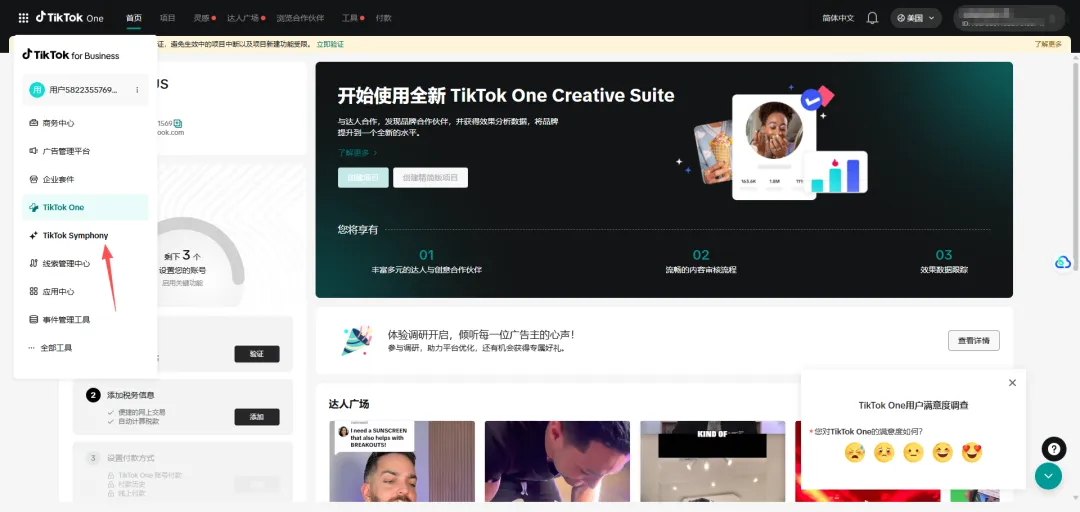Image resolution: width=1080 pixels, height=512 pixels.
Task: Click the 立即验证 link in banner
Action: [330, 44]
